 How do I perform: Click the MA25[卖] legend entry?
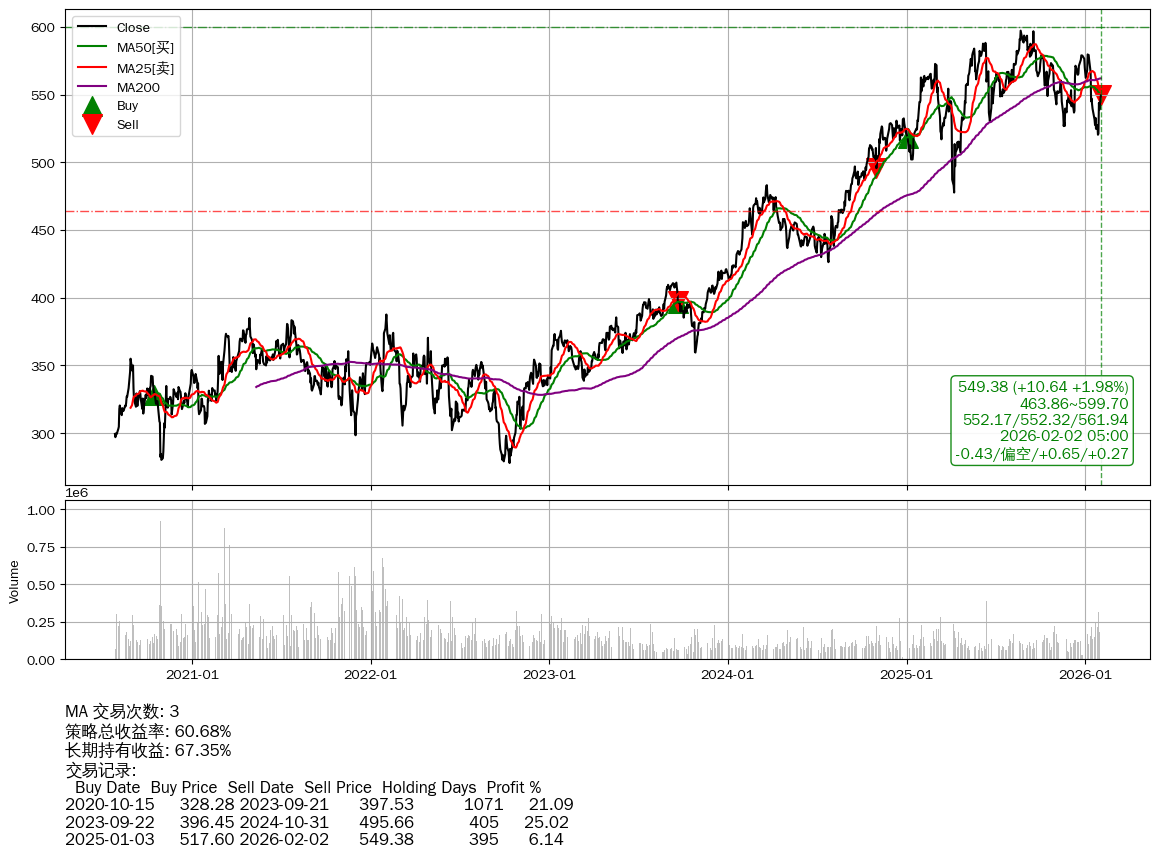(x=145, y=68)
